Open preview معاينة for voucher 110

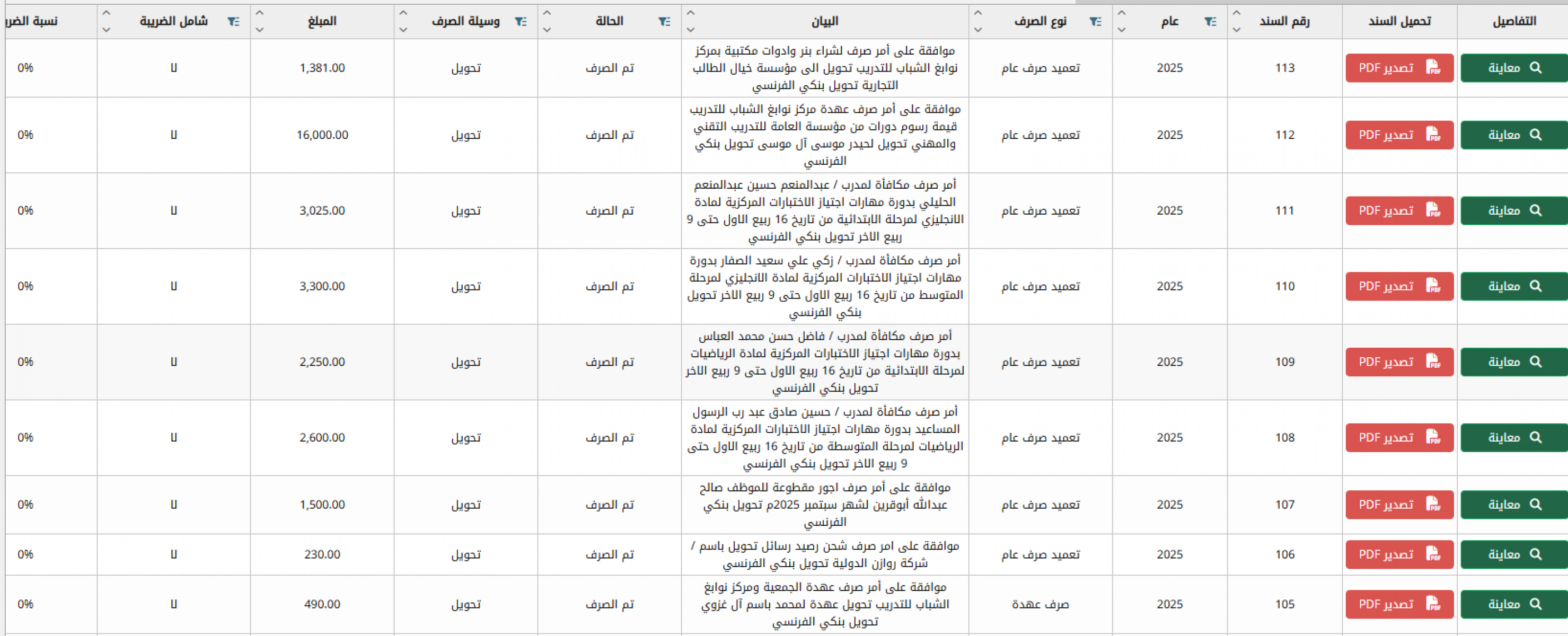[x=1514, y=286]
